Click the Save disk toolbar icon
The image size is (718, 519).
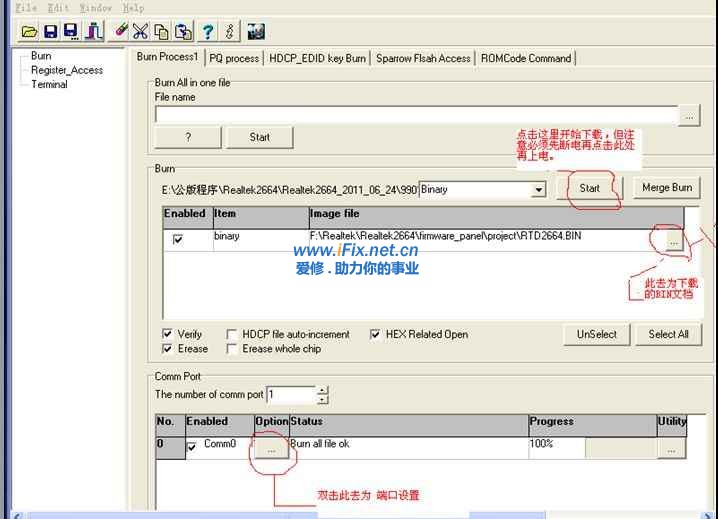50,32
